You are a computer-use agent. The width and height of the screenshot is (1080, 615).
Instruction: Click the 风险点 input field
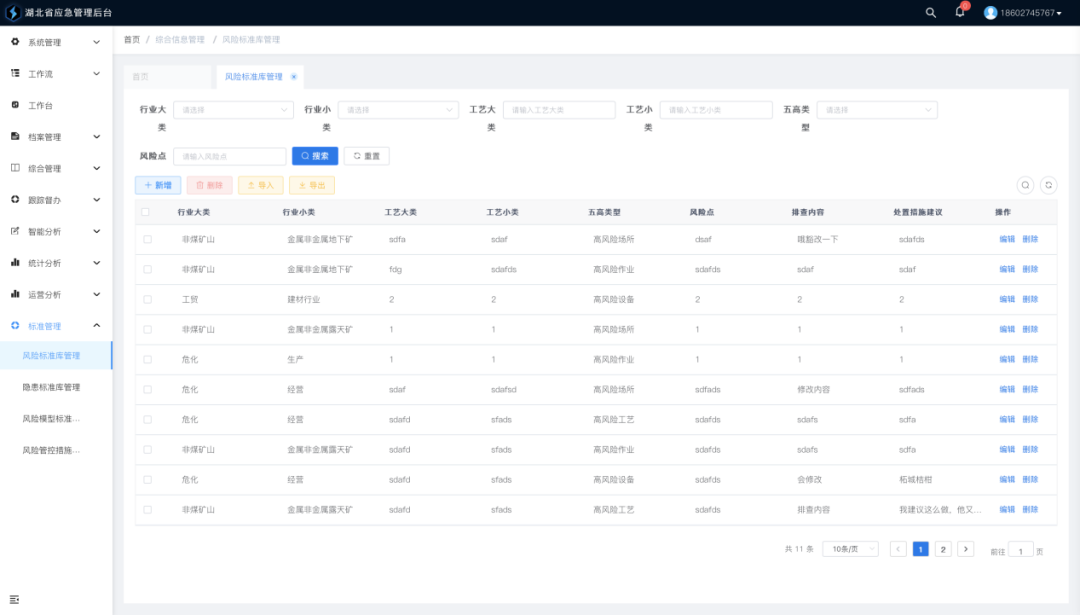coord(230,156)
